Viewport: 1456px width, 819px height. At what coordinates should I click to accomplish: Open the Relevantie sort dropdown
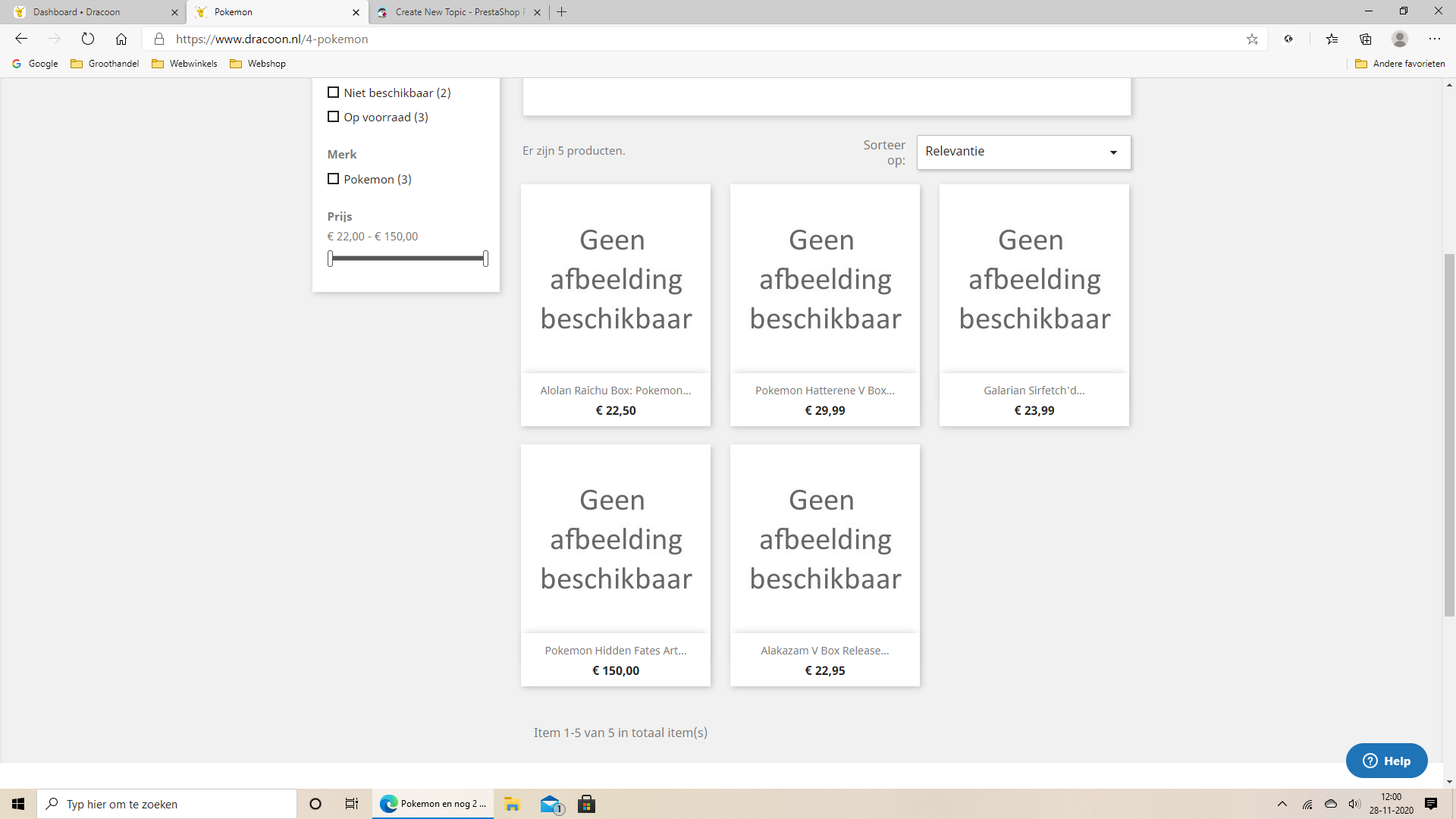point(1023,152)
